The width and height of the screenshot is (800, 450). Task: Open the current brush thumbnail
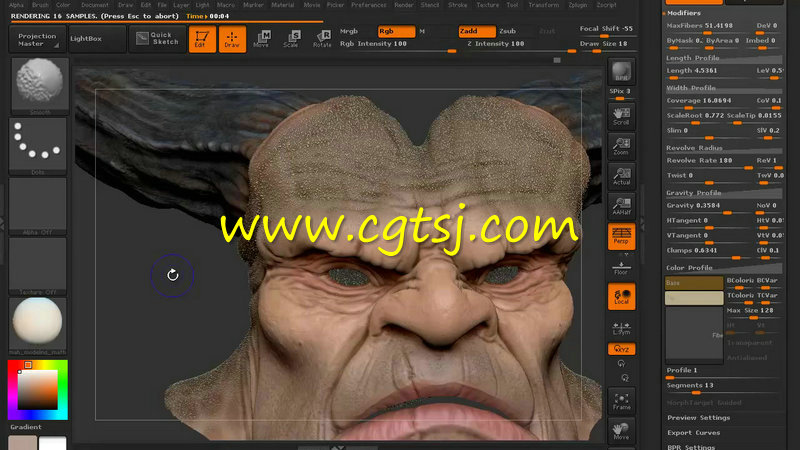tap(39, 85)
